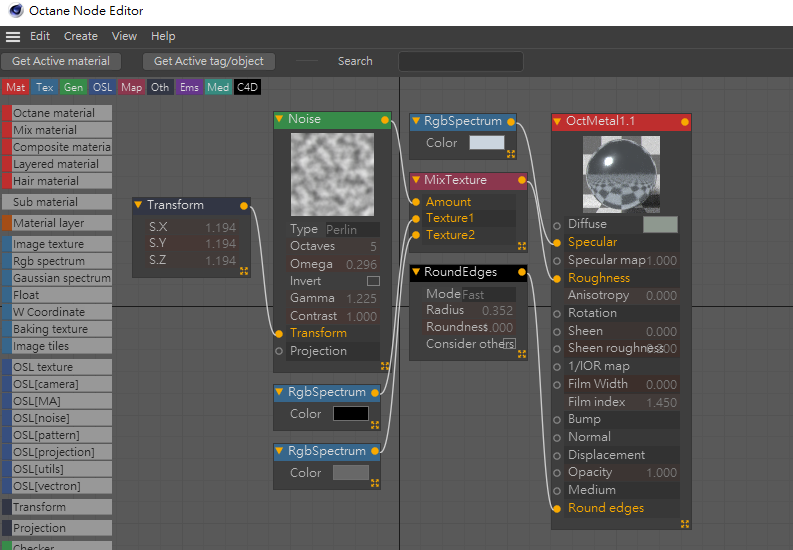793x550 pixels.
Task: Click resize icon on RoundEdges node
Action: pos(522,354)
